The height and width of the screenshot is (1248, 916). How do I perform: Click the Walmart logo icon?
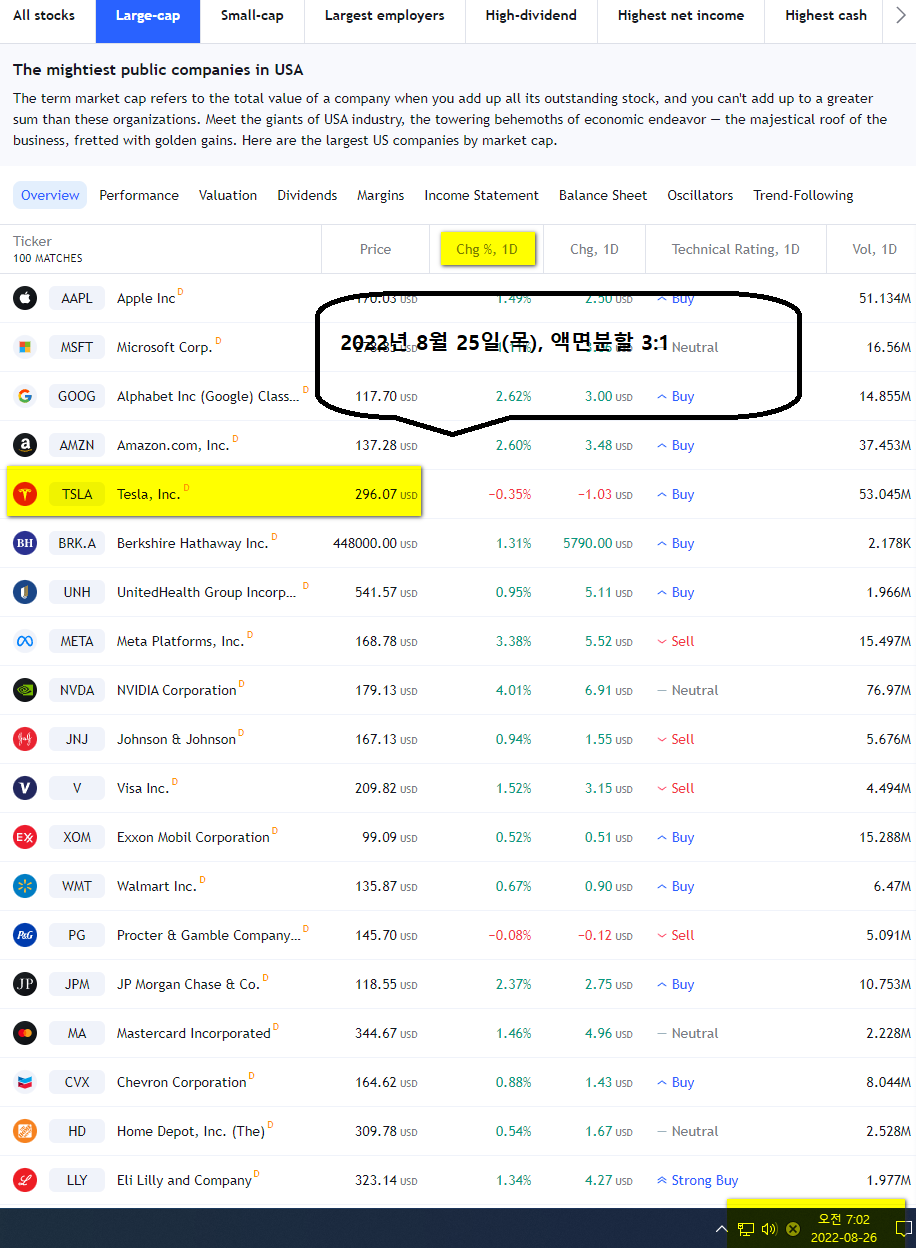[25, 886]
